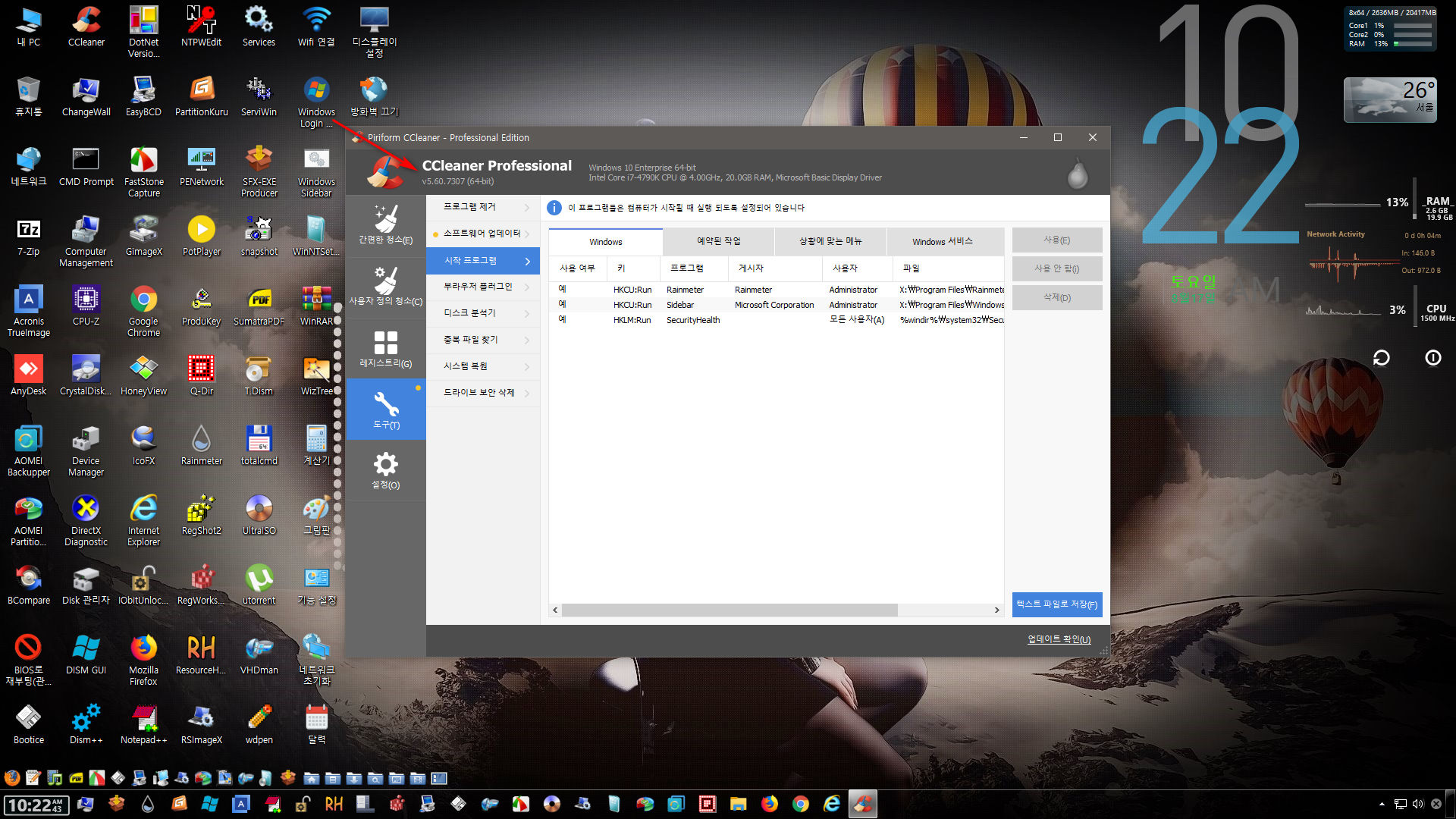Click the Enable (사용) button
This screenshot has width=1456, height=819.
(1056, 240)
